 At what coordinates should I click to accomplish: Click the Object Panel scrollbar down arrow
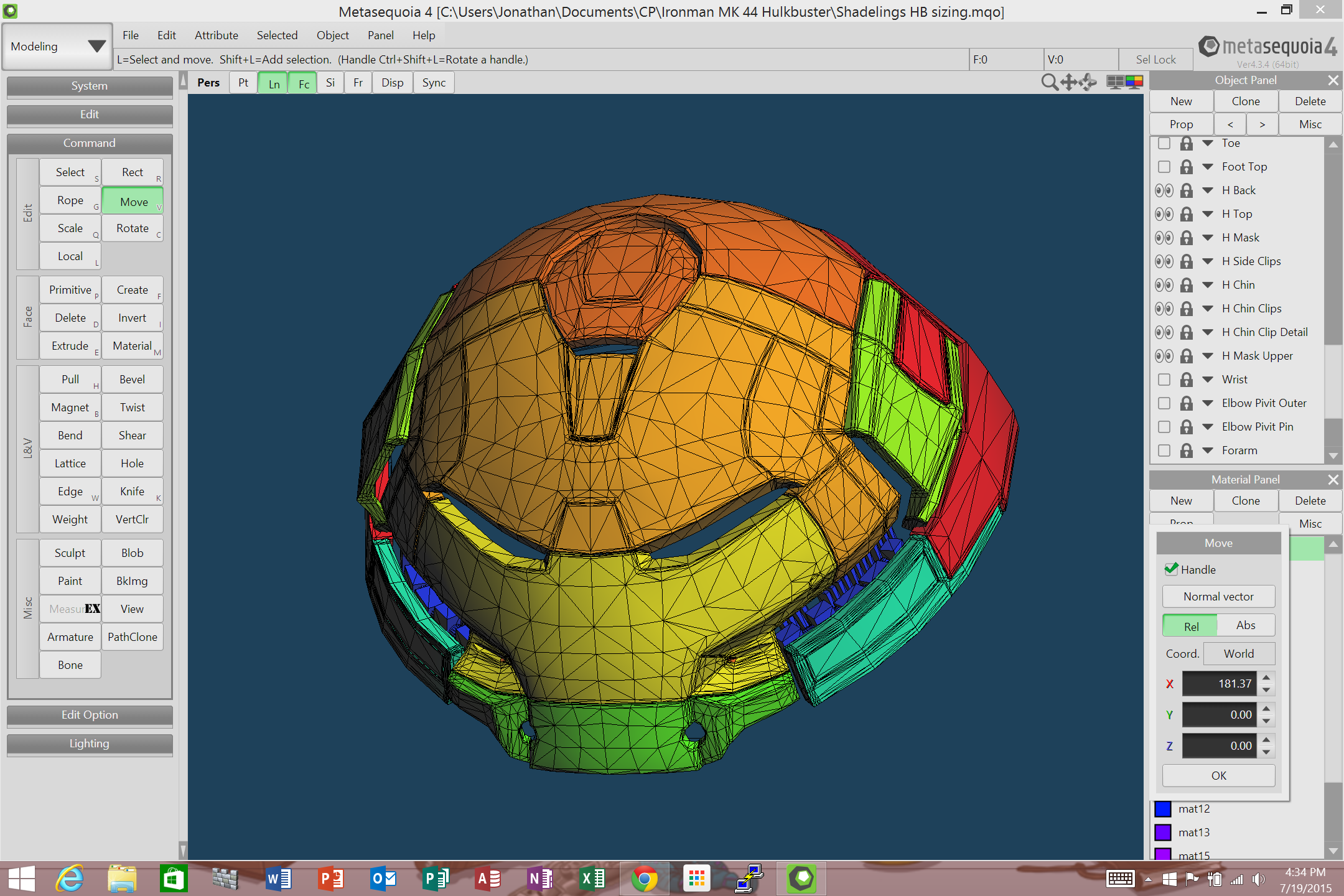[1333, 456]
